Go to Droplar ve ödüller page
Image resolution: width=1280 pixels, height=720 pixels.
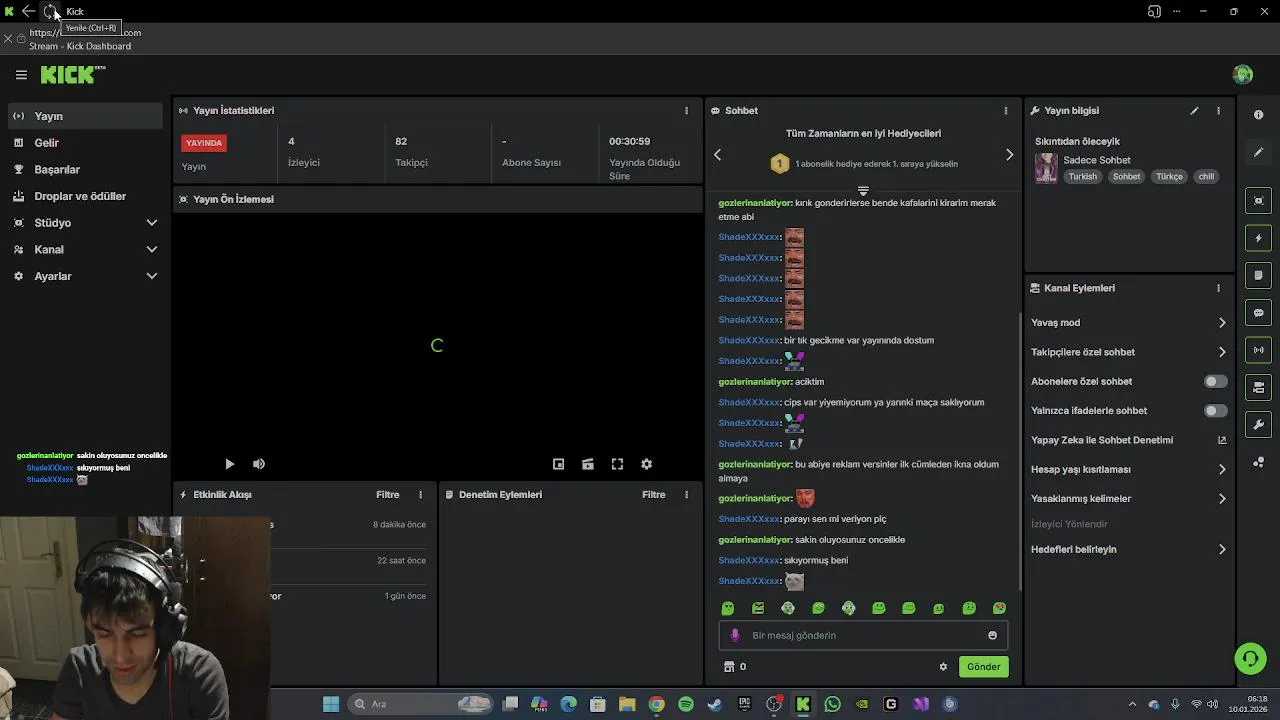pos(85,196)
